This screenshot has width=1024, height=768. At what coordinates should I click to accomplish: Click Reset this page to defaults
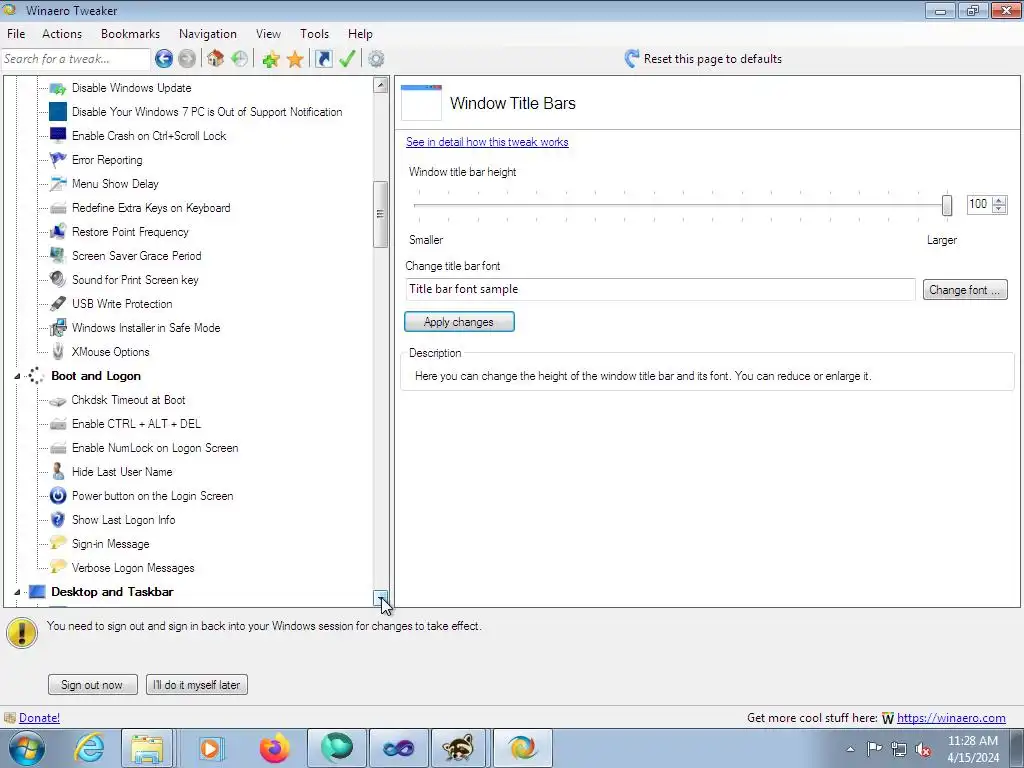point(712,59)
